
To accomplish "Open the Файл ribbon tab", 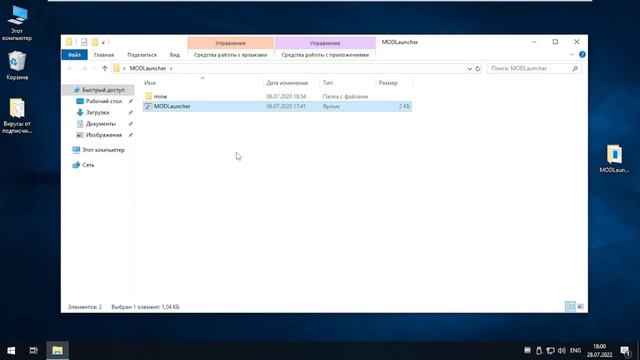I will coord(74,55).
